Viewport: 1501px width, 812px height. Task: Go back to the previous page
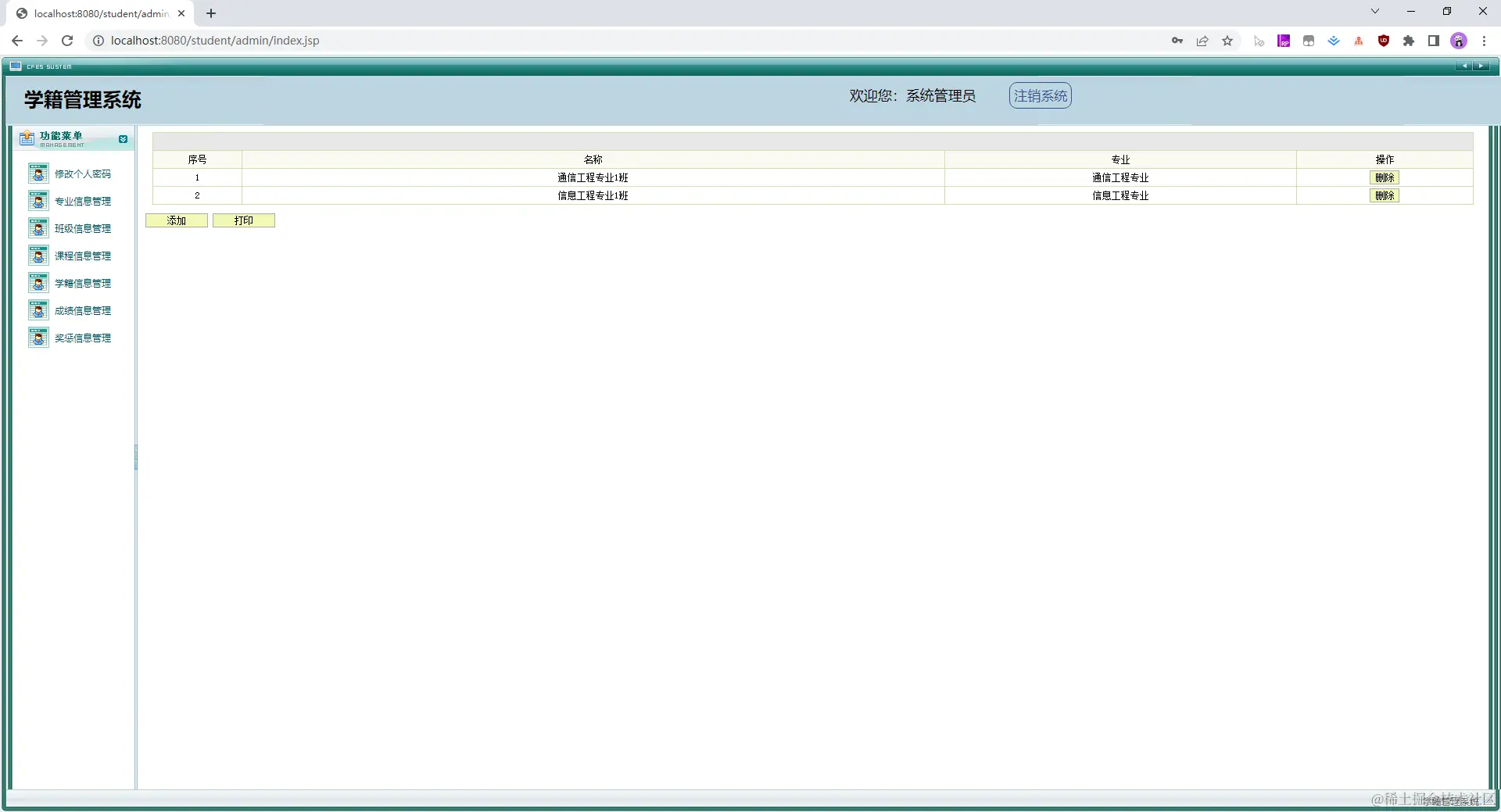click(x=17, y=41)
